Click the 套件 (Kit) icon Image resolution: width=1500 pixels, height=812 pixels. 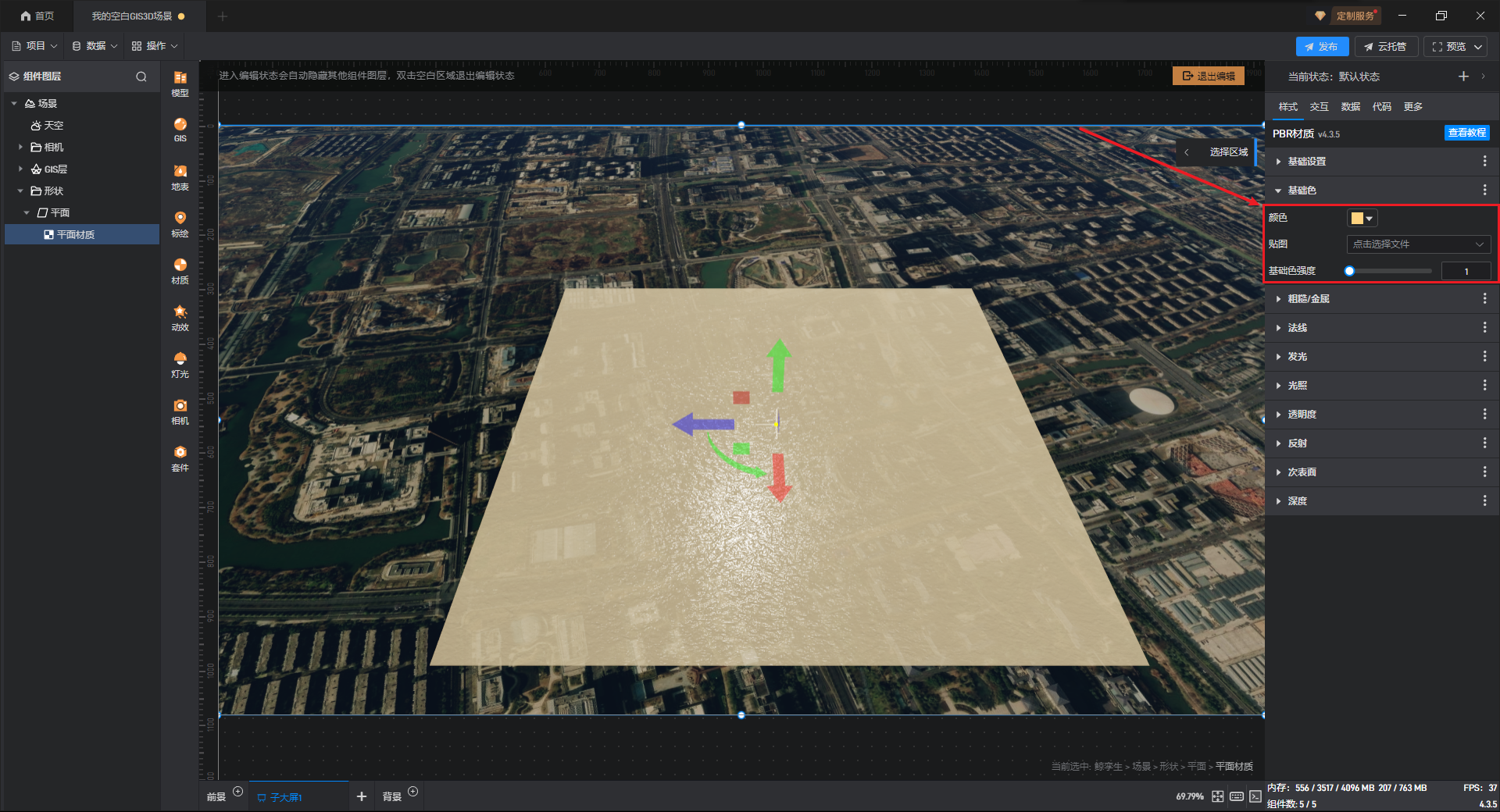[180, 457]
